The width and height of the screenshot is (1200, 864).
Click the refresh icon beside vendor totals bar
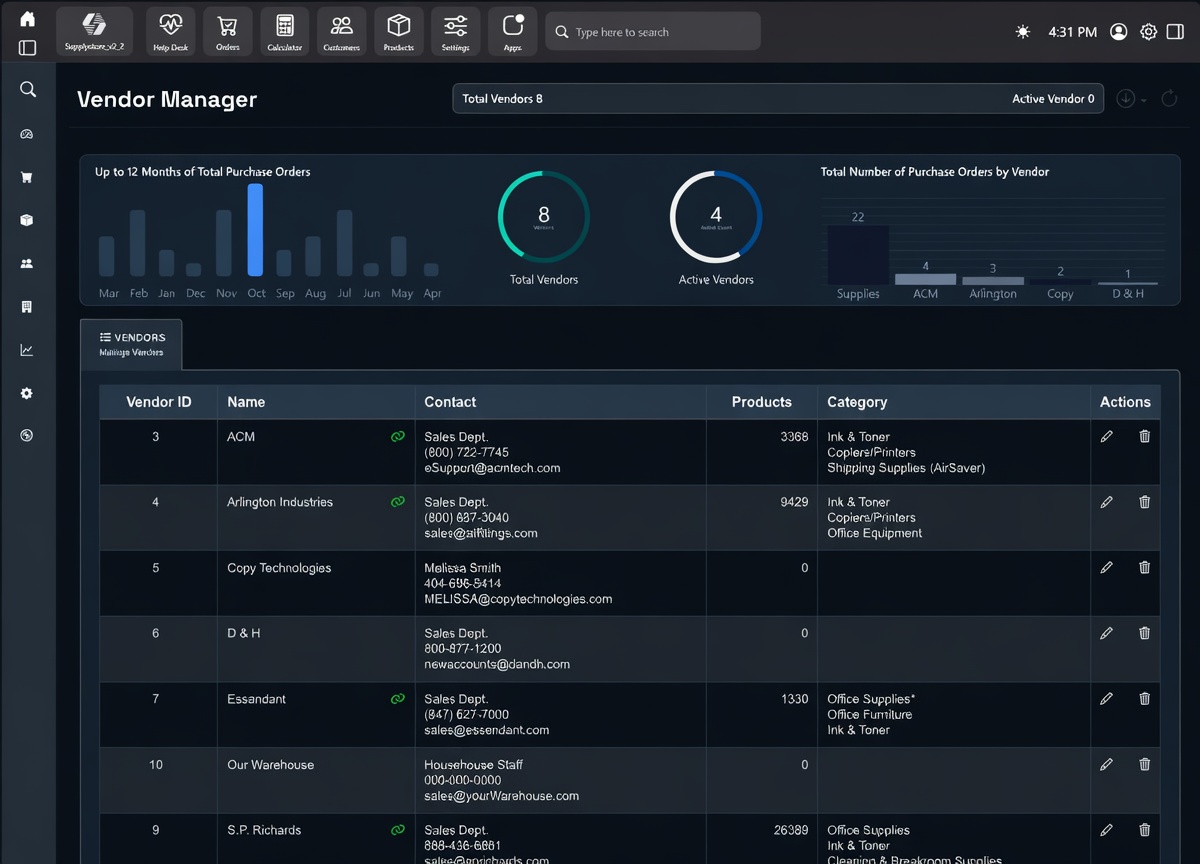click(1169, 99)
